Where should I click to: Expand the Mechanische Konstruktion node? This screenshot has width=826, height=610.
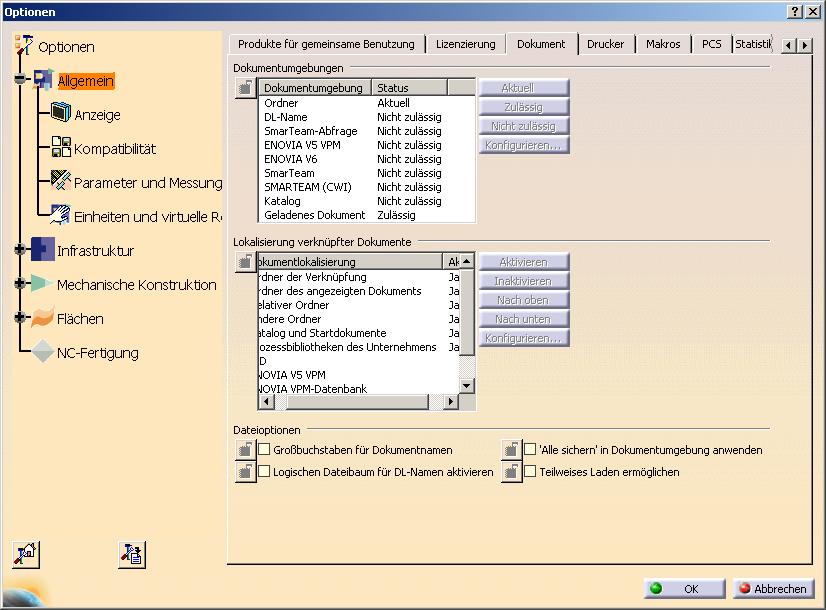point(20,283)
